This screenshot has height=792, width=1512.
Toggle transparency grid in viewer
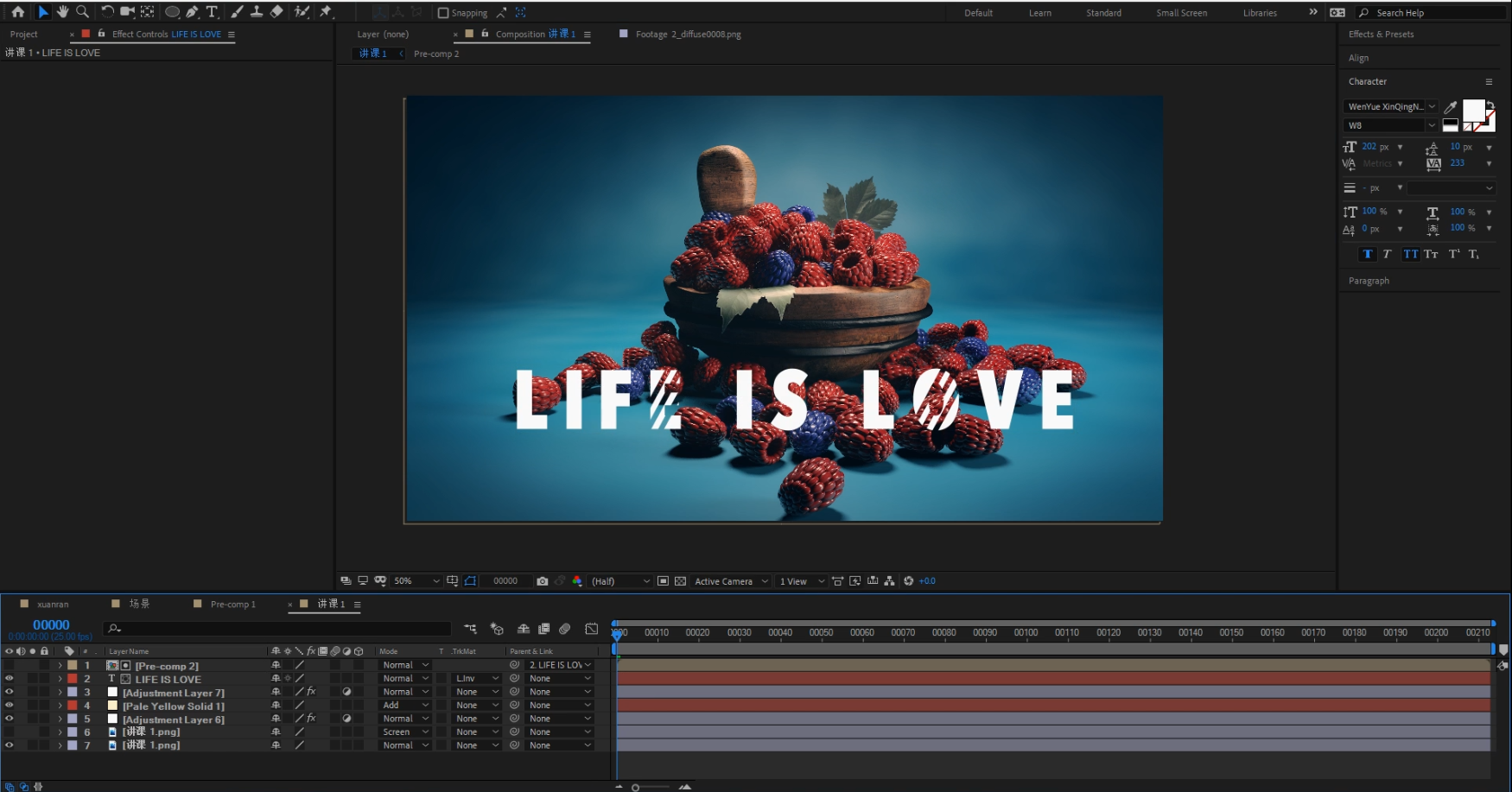click(x=680, y=581)
